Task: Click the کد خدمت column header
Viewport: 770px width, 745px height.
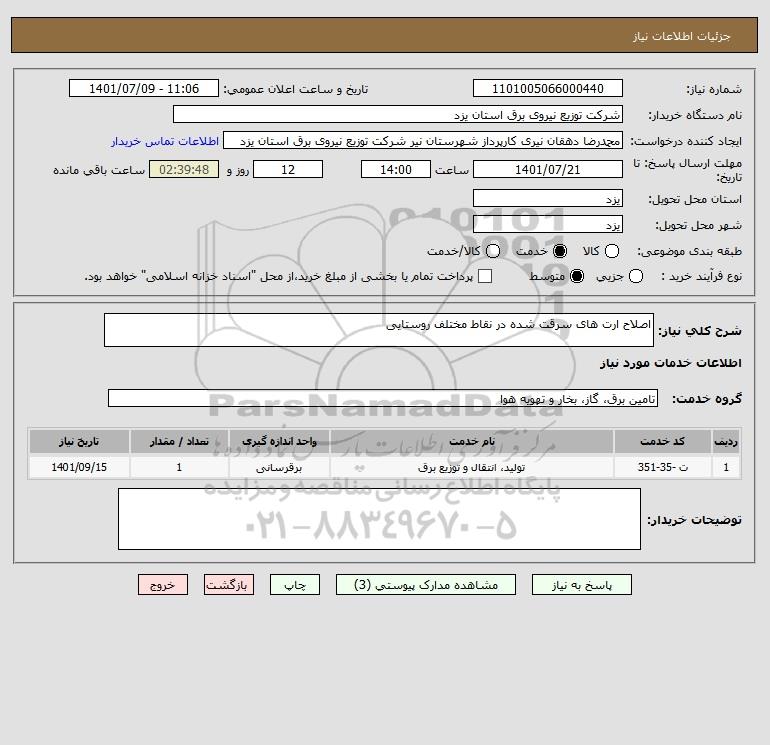Action: click(662, 441)
